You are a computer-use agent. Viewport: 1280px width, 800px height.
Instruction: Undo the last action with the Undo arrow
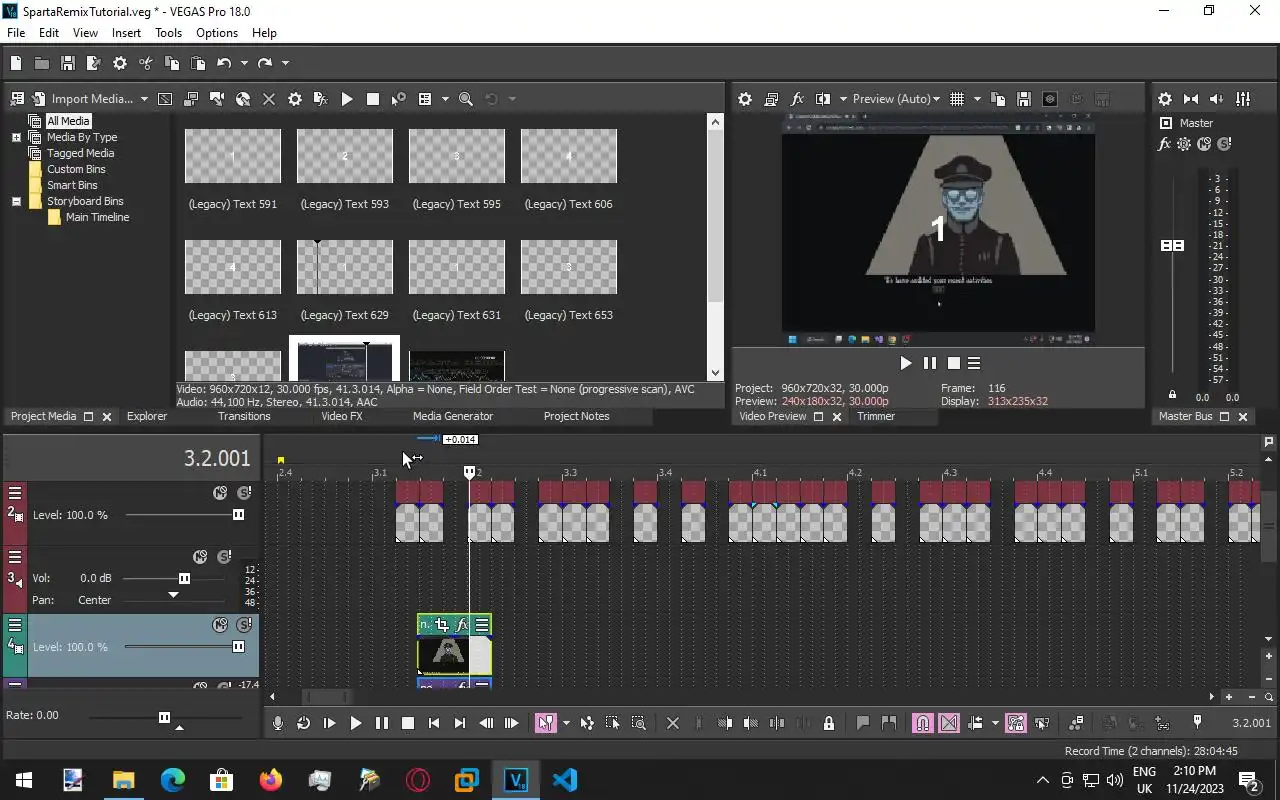(224, 63)
